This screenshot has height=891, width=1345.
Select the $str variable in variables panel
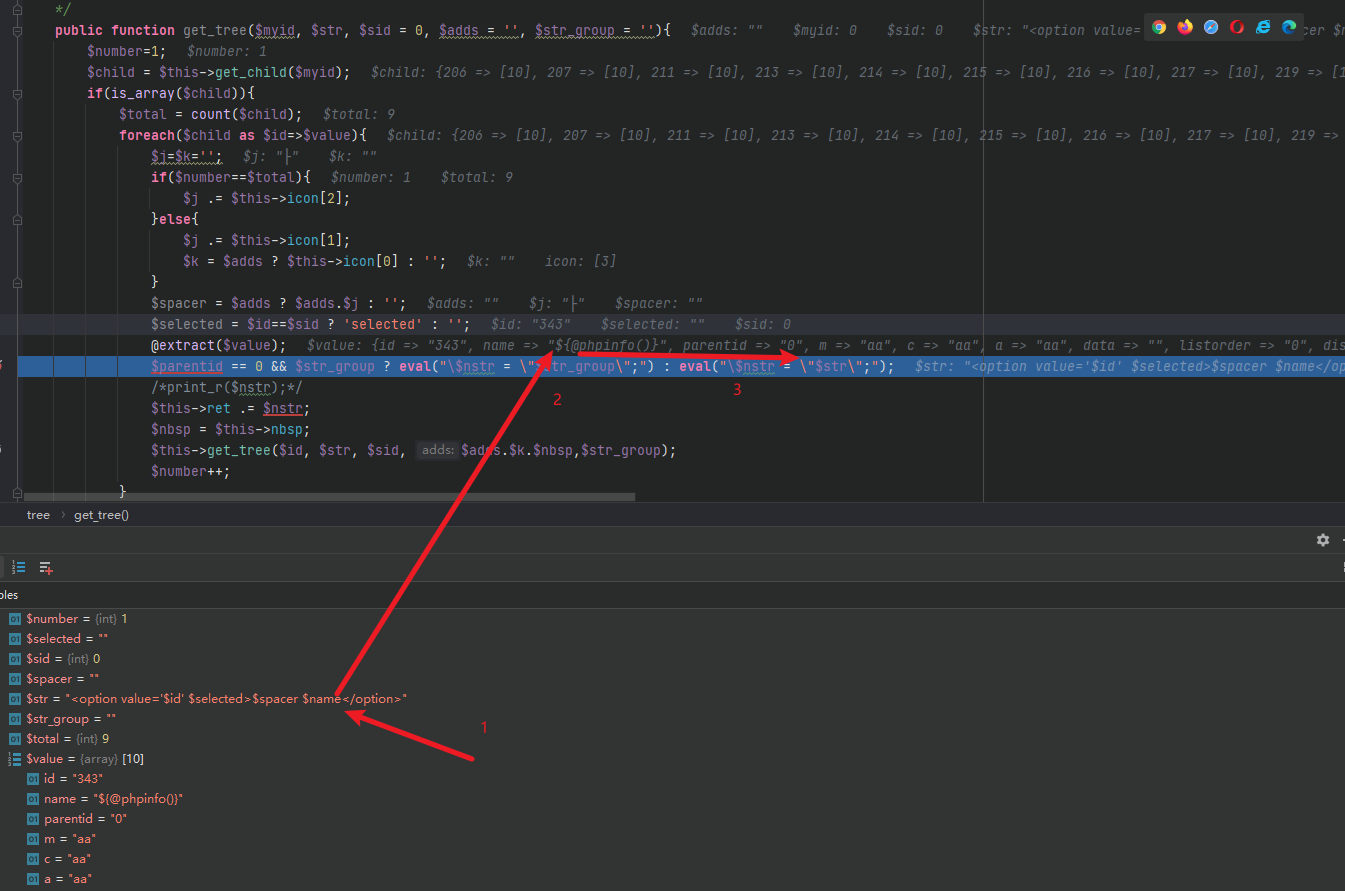pos(216,699)
